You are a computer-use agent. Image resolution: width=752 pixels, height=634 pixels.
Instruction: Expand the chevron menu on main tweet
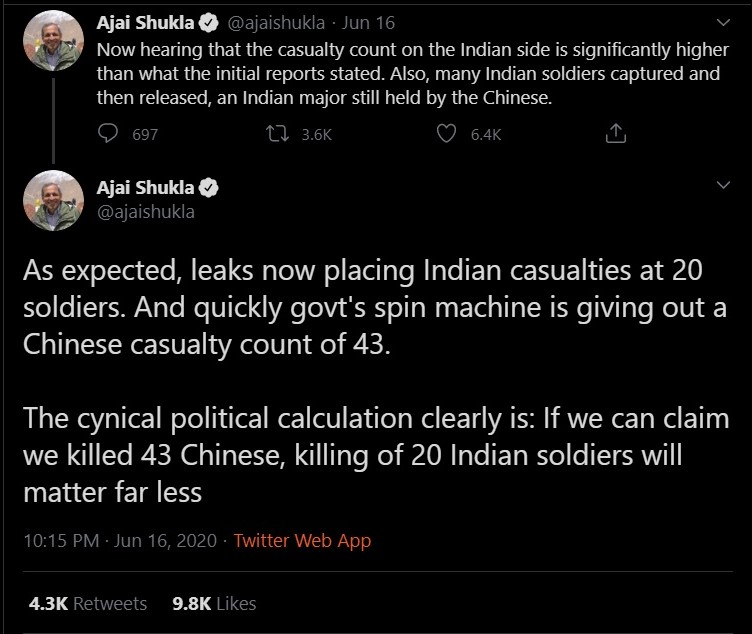[x=724, y=186]
